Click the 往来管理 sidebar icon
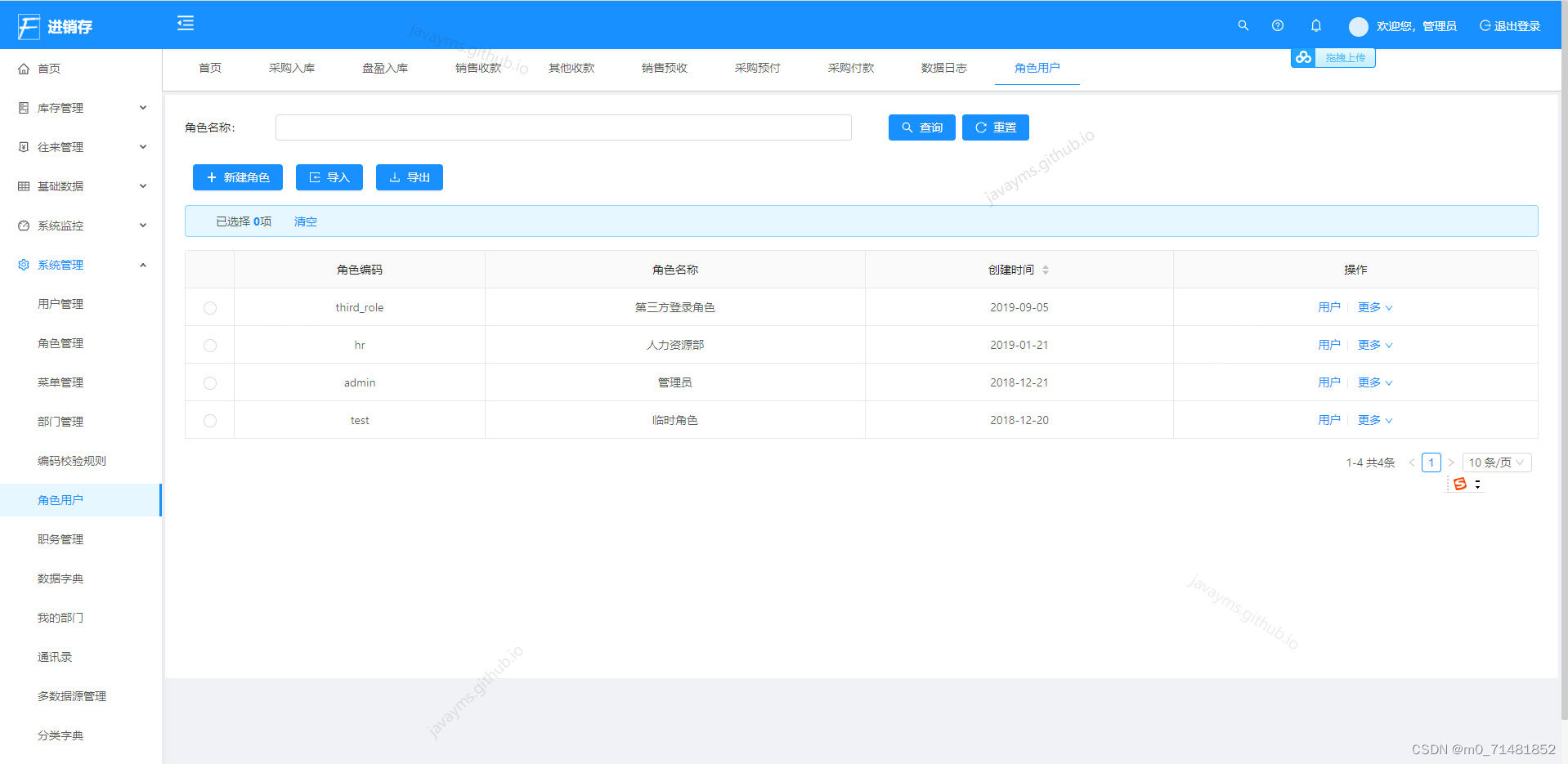Screen dimensions: 1568x764 pyautogui.click(x=24, y=147)
